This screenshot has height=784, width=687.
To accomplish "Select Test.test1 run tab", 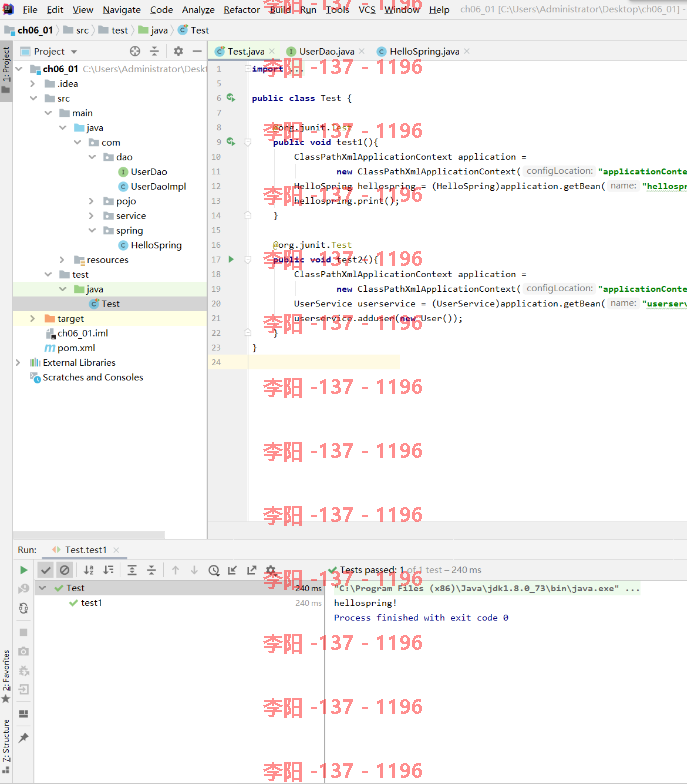I will [86, 550].
